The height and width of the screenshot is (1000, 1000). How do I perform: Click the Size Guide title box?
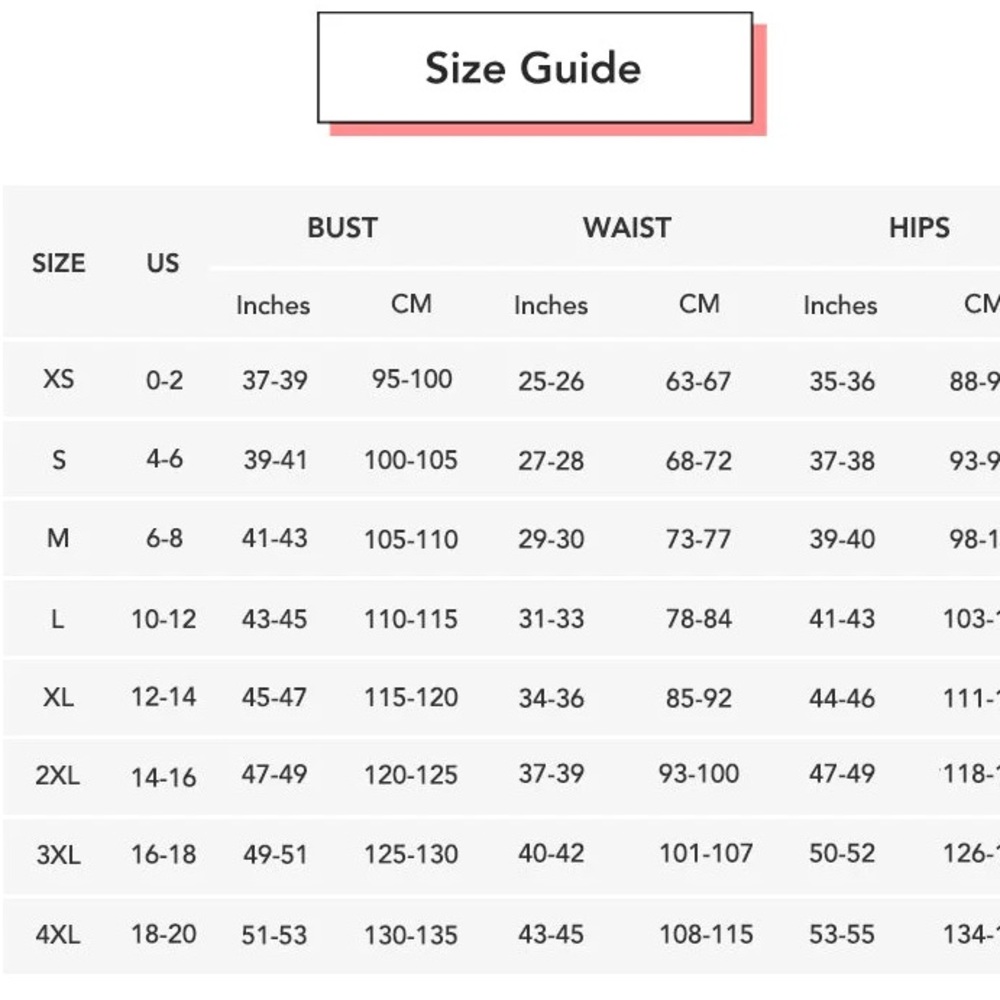tap(534, 68)
